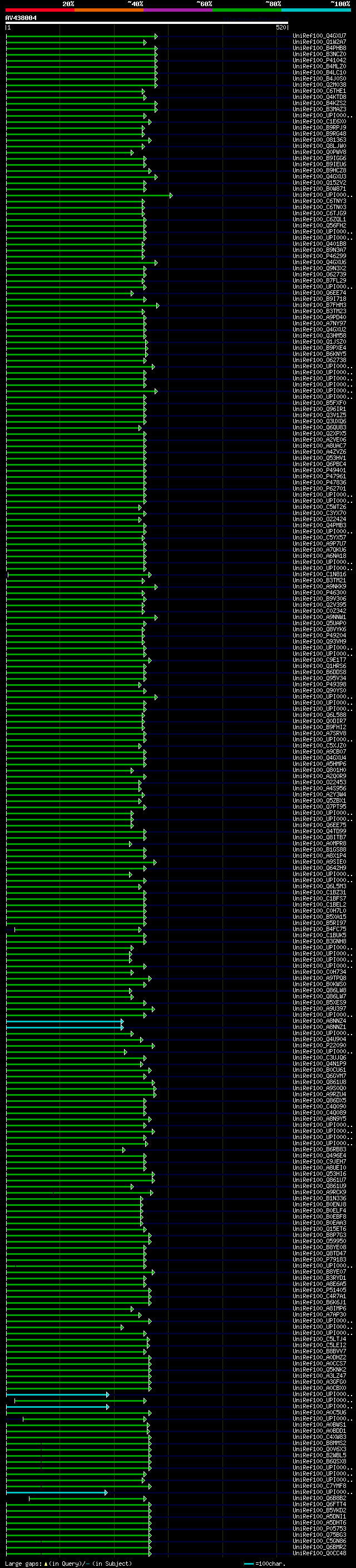Select the UniRef100_A9RCK9 label
Image resolution: width=356 pixels, height=1568 pixels.
point(319,1192)
